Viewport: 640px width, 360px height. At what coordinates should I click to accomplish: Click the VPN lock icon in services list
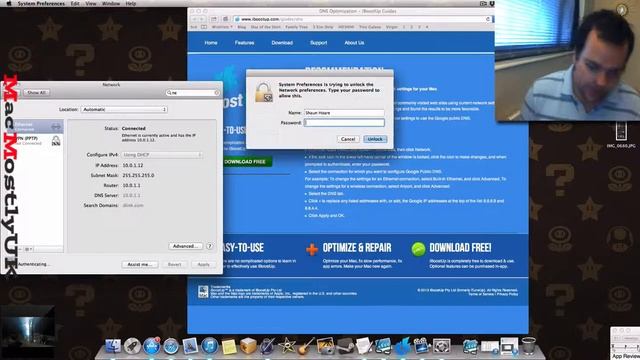tap(56, 141)
